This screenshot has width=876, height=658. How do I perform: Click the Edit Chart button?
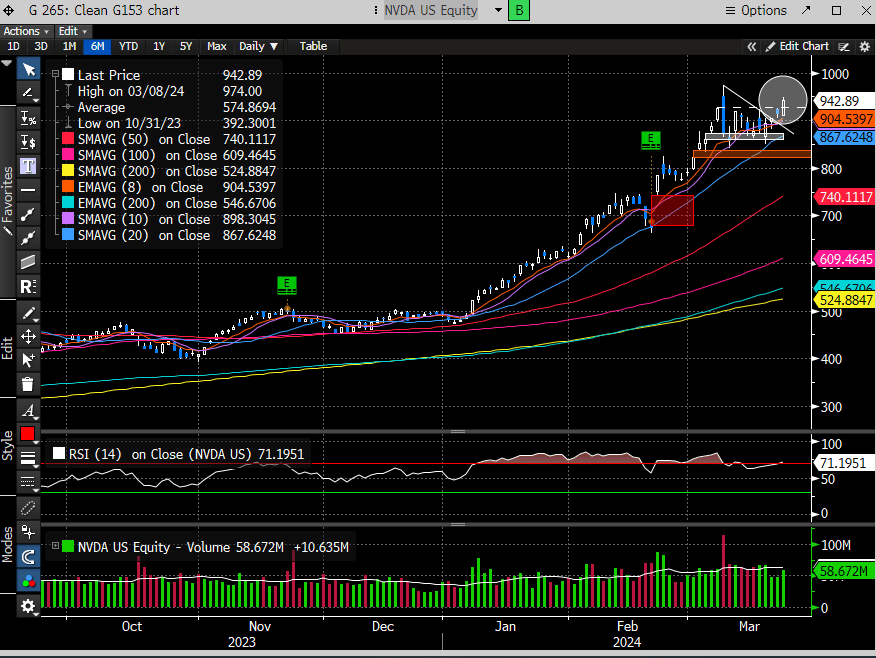[797, 46]
